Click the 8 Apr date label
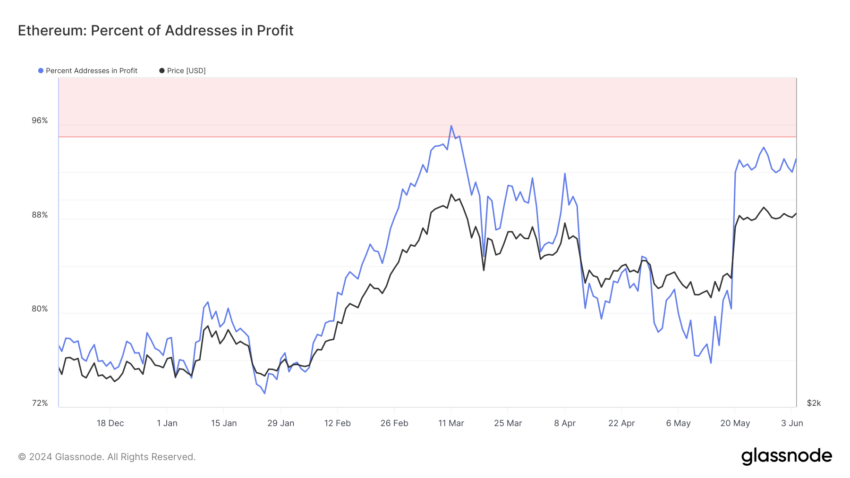This screenshot has height=478, width=850. click(x=565, y=423)
